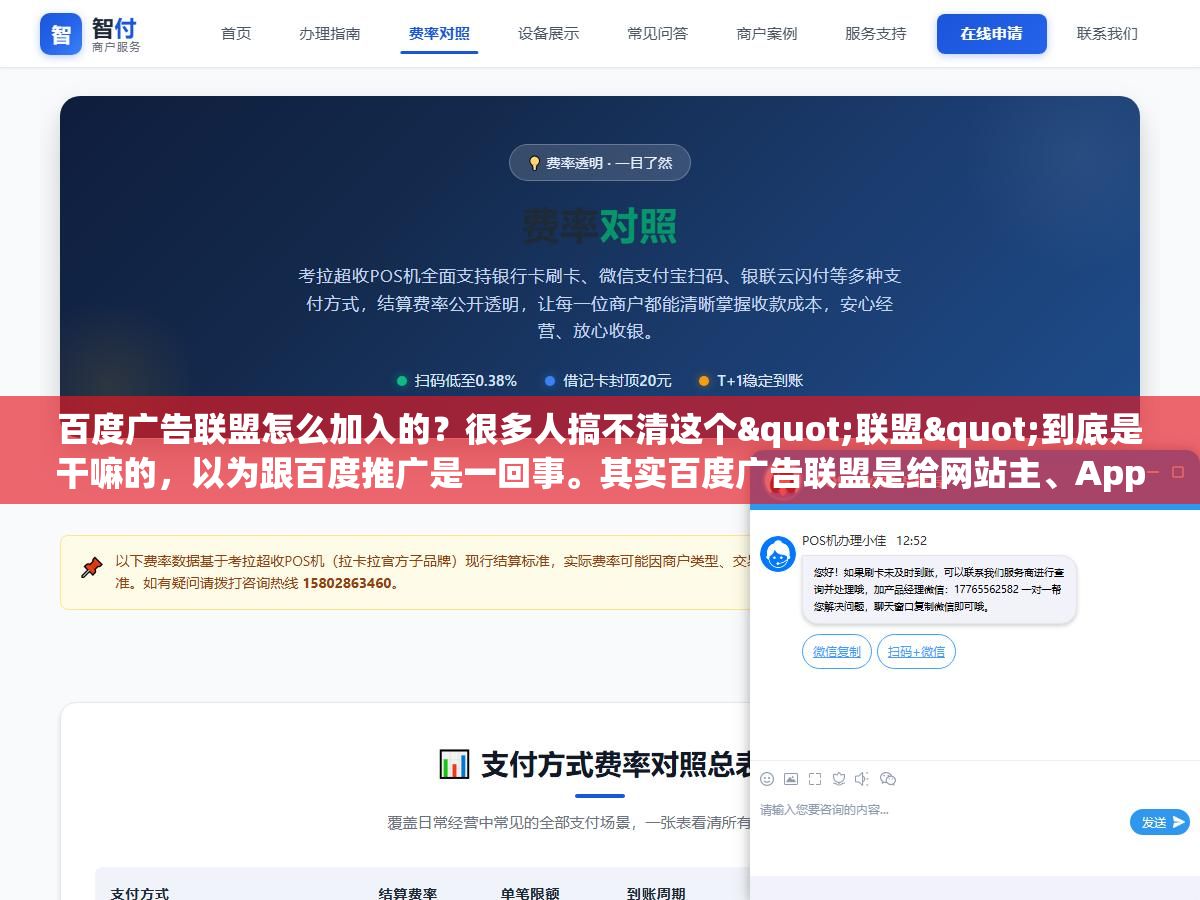Viewport: 1200px width, 900px height.
Task: Open the 首页 nav item
Action: tap(236, 33)
